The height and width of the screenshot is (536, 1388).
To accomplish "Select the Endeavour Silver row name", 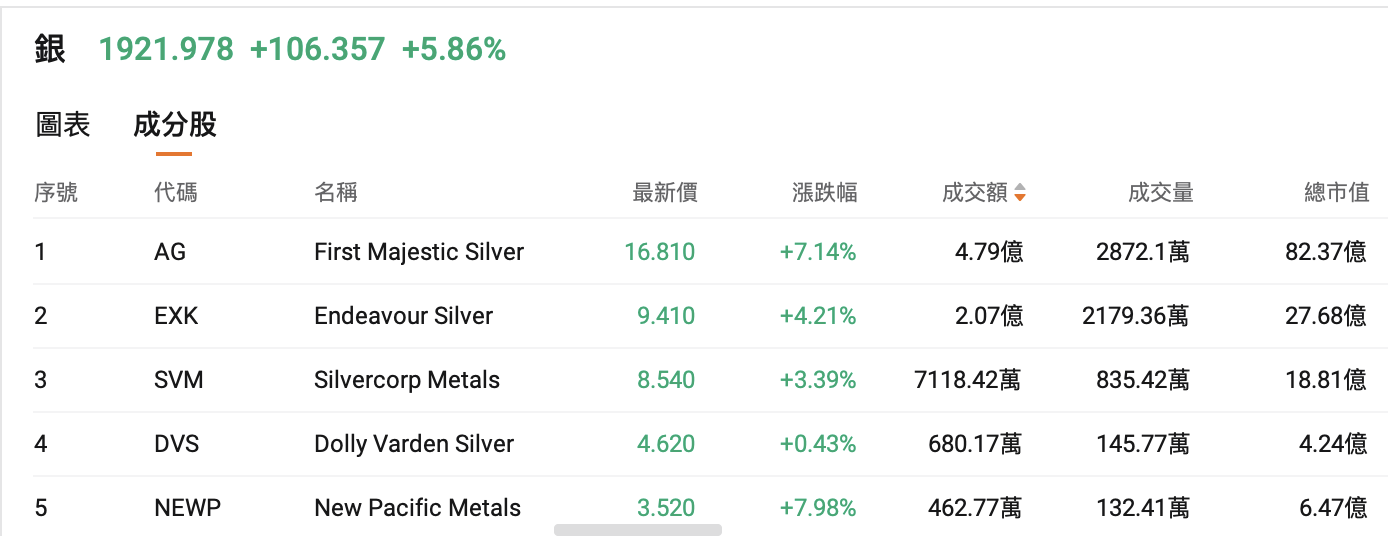I will [x=403, y=316].
